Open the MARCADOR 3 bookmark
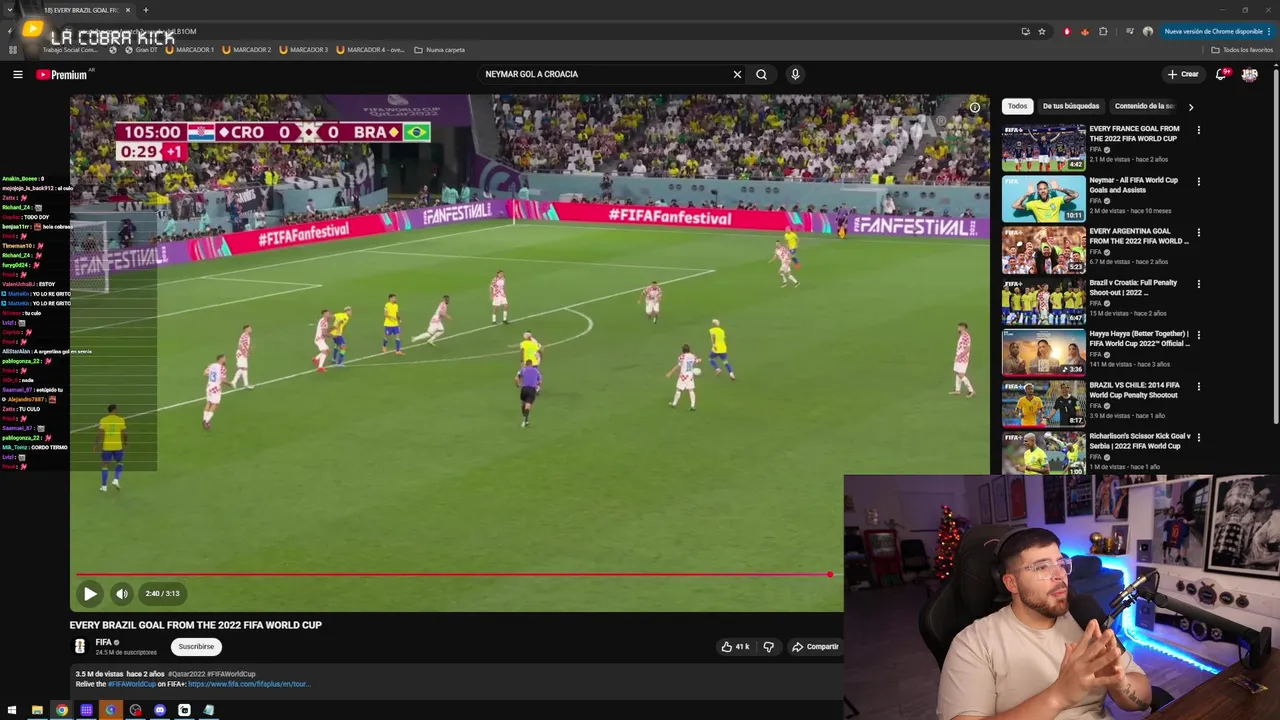 pyautogui.click(x=304, y=50)
